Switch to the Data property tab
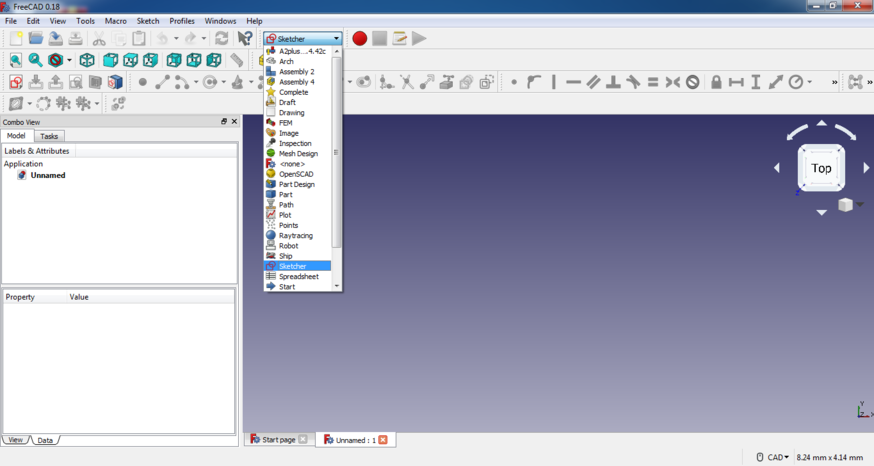Screen dimensions: 874x466 point(45,440)
